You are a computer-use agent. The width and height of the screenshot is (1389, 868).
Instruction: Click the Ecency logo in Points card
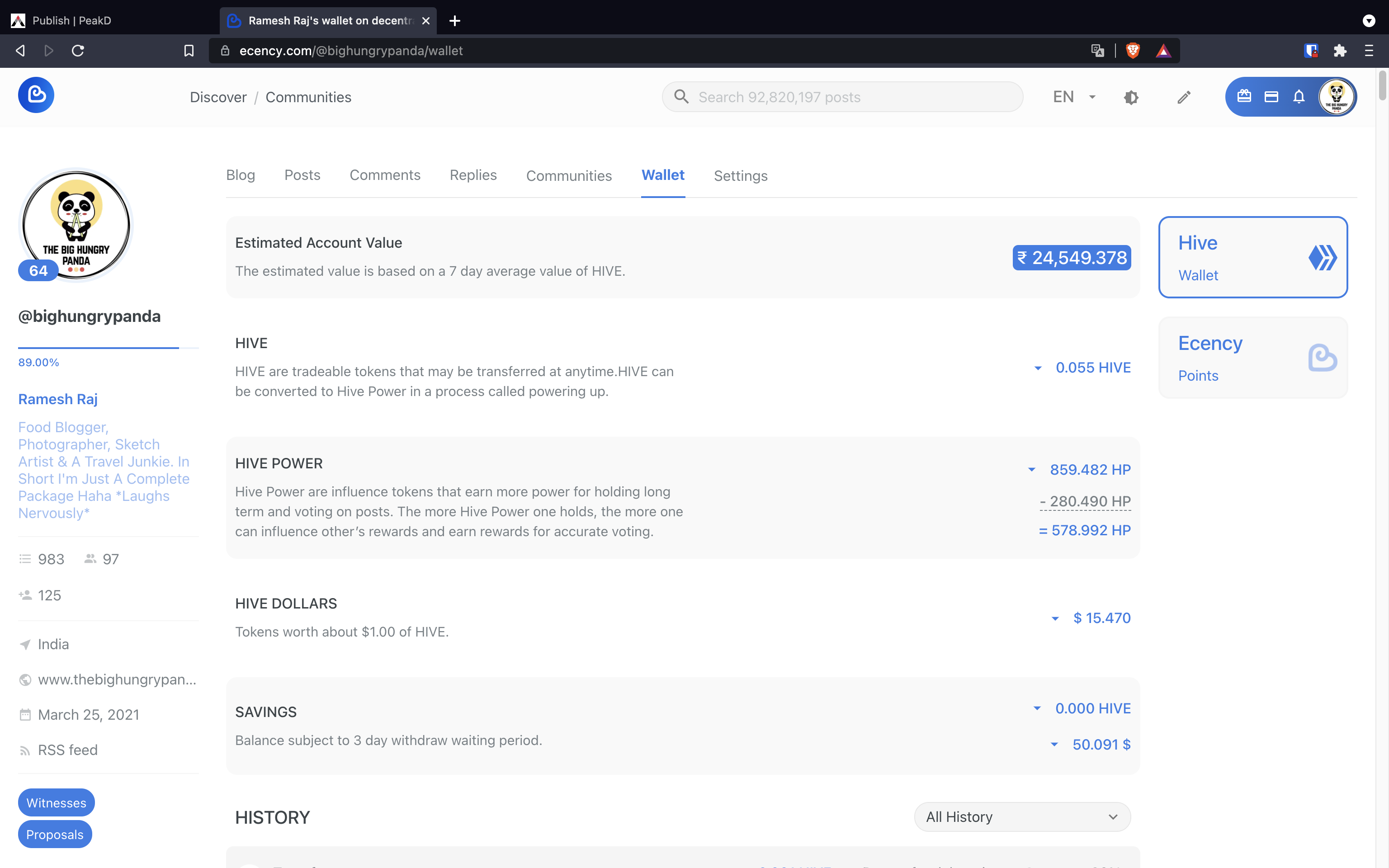(1323, 358)
